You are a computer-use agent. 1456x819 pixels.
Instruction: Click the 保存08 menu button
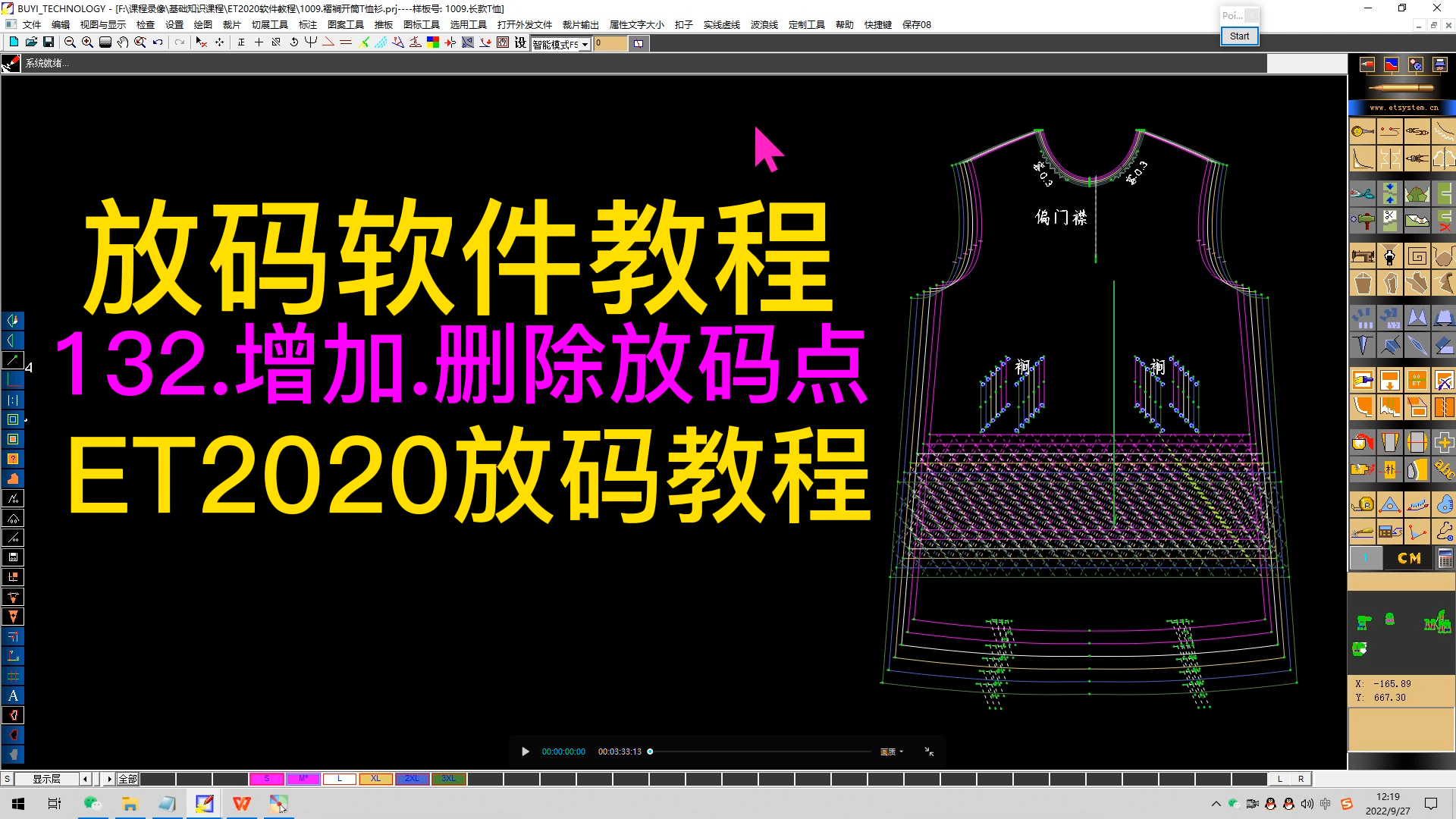pos(917,25)
